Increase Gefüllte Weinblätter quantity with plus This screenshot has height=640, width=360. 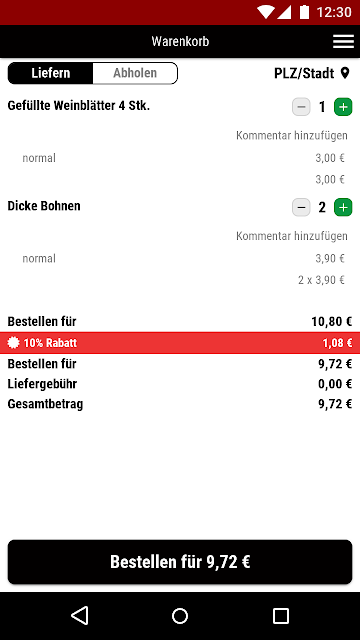tap(343, 107)
